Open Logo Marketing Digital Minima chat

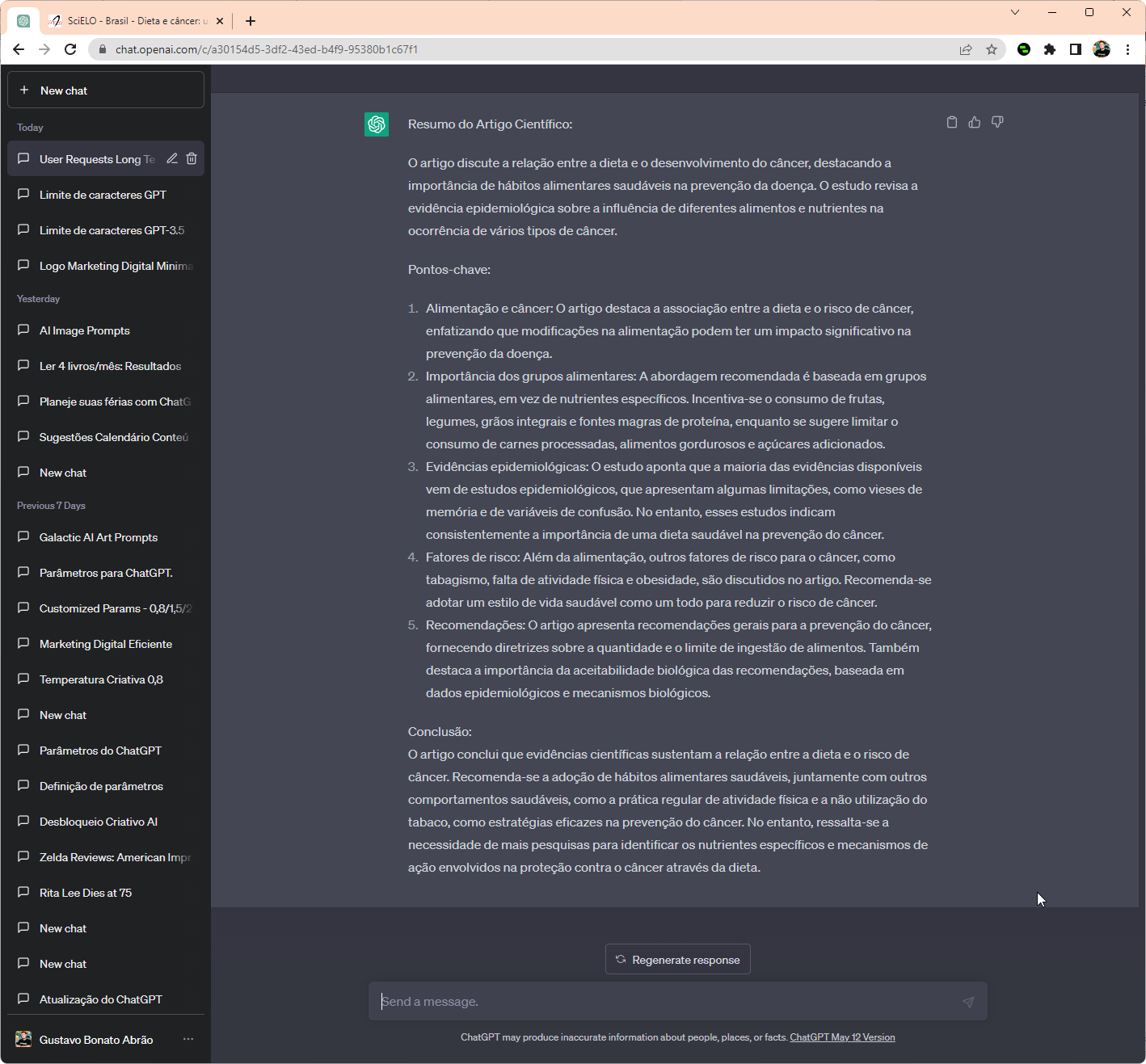coord(106,266)
